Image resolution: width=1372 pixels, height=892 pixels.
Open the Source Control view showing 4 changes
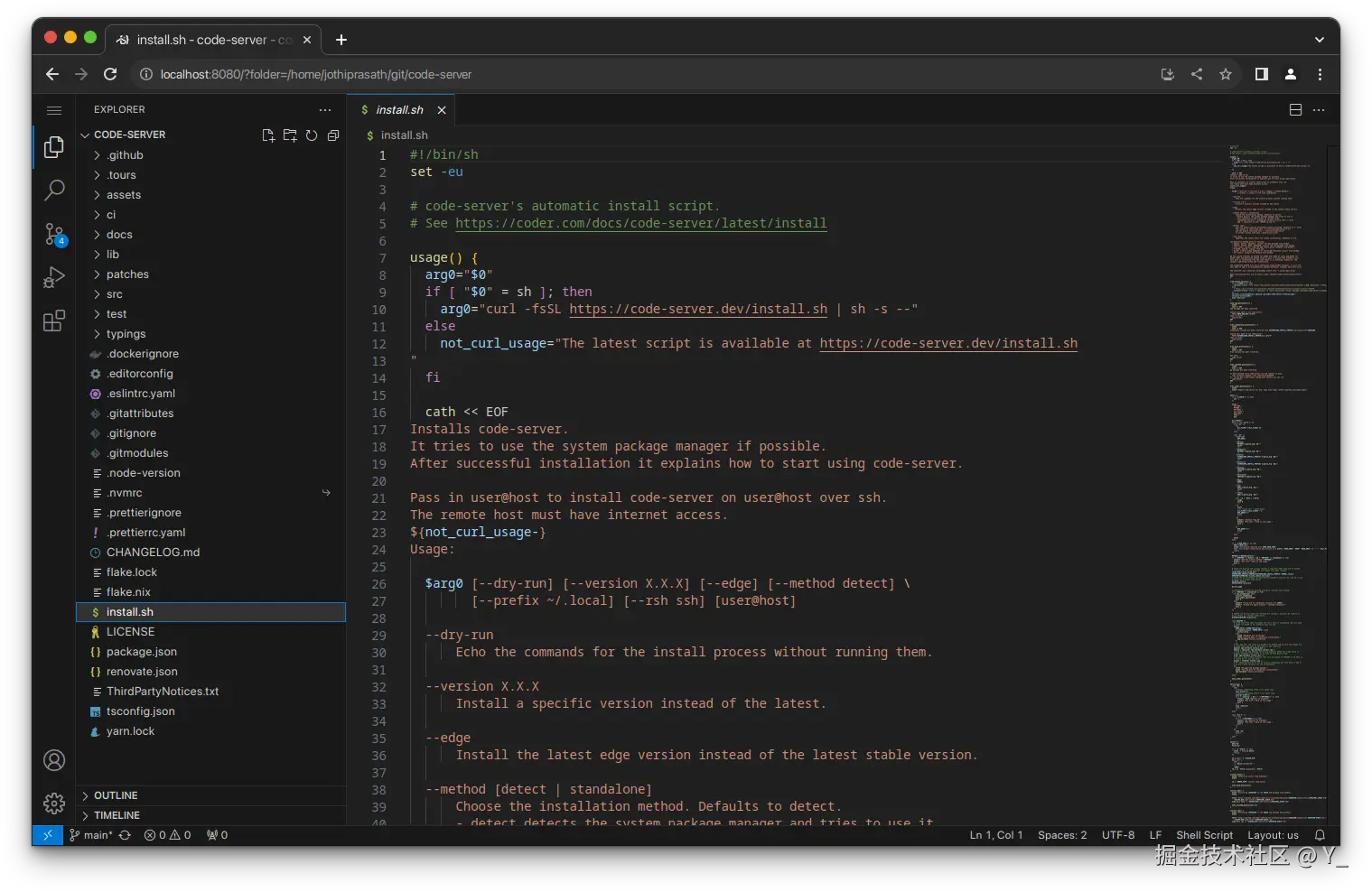click(x=53, y=234)
